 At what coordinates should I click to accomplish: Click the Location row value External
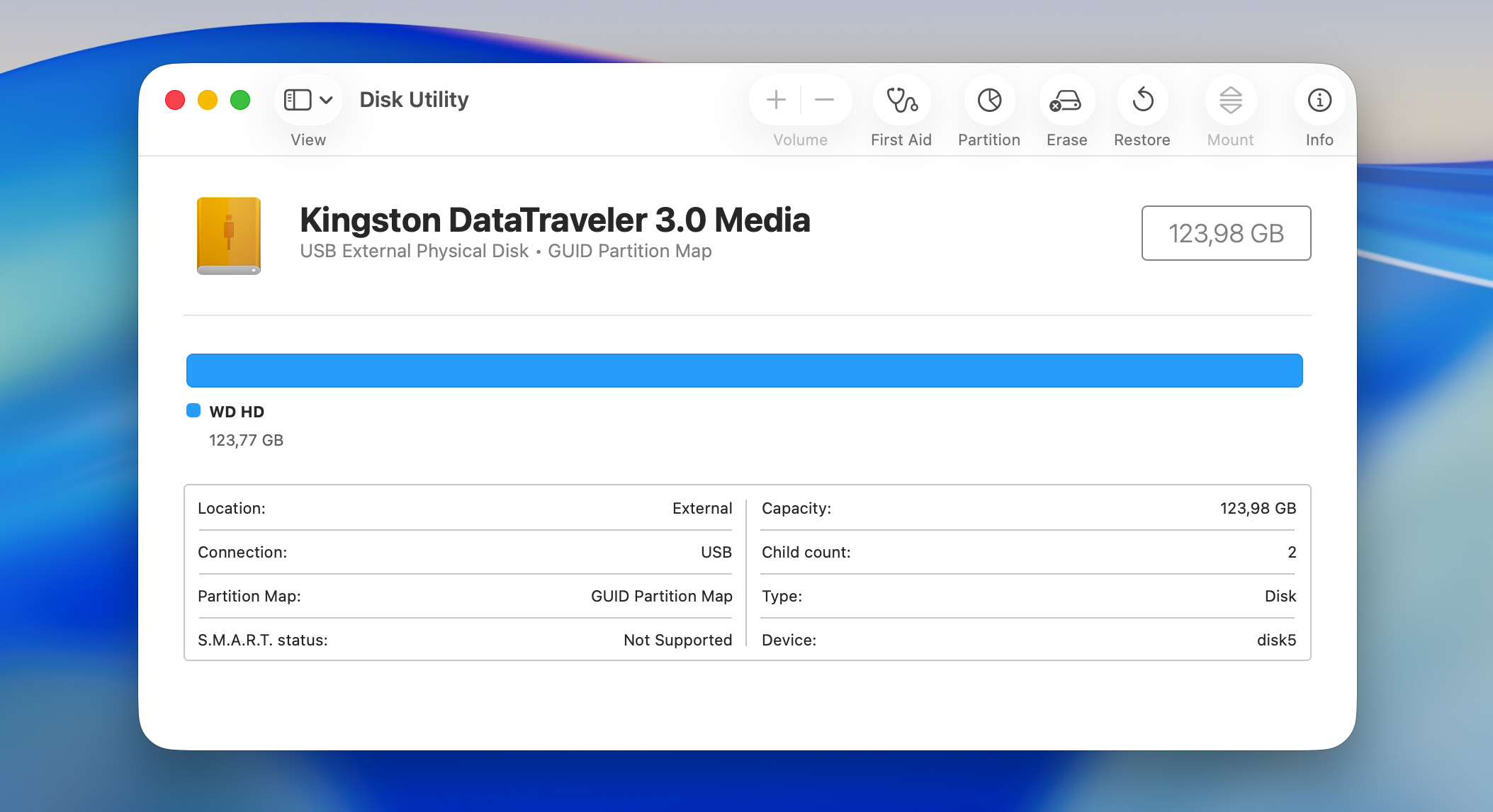click(x=702, y=508)
